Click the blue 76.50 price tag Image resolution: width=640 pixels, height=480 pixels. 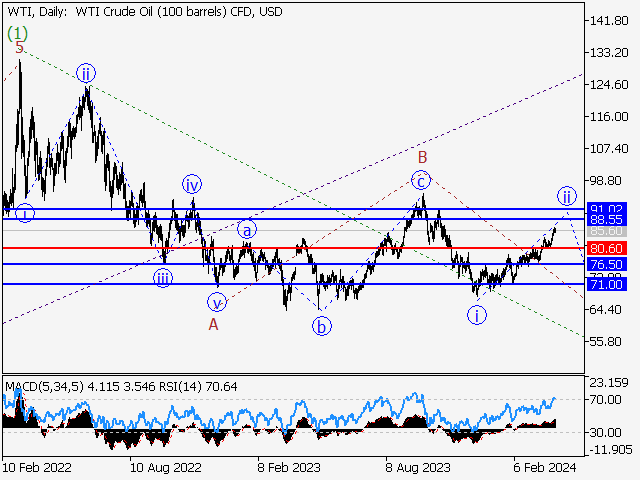coord(607,264)
